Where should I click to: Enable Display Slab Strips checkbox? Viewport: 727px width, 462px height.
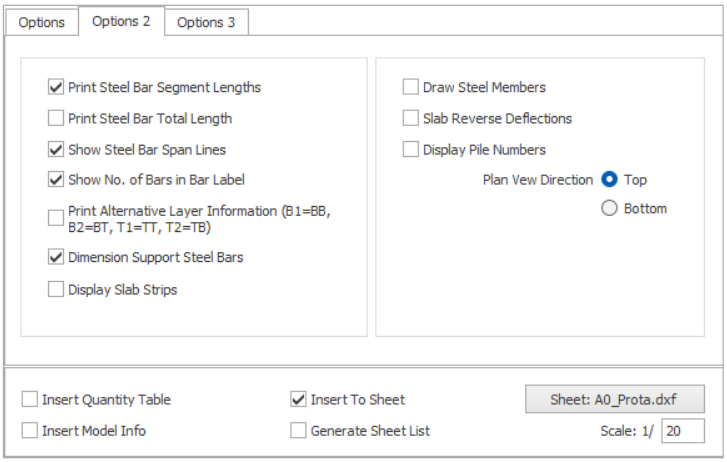56,289
